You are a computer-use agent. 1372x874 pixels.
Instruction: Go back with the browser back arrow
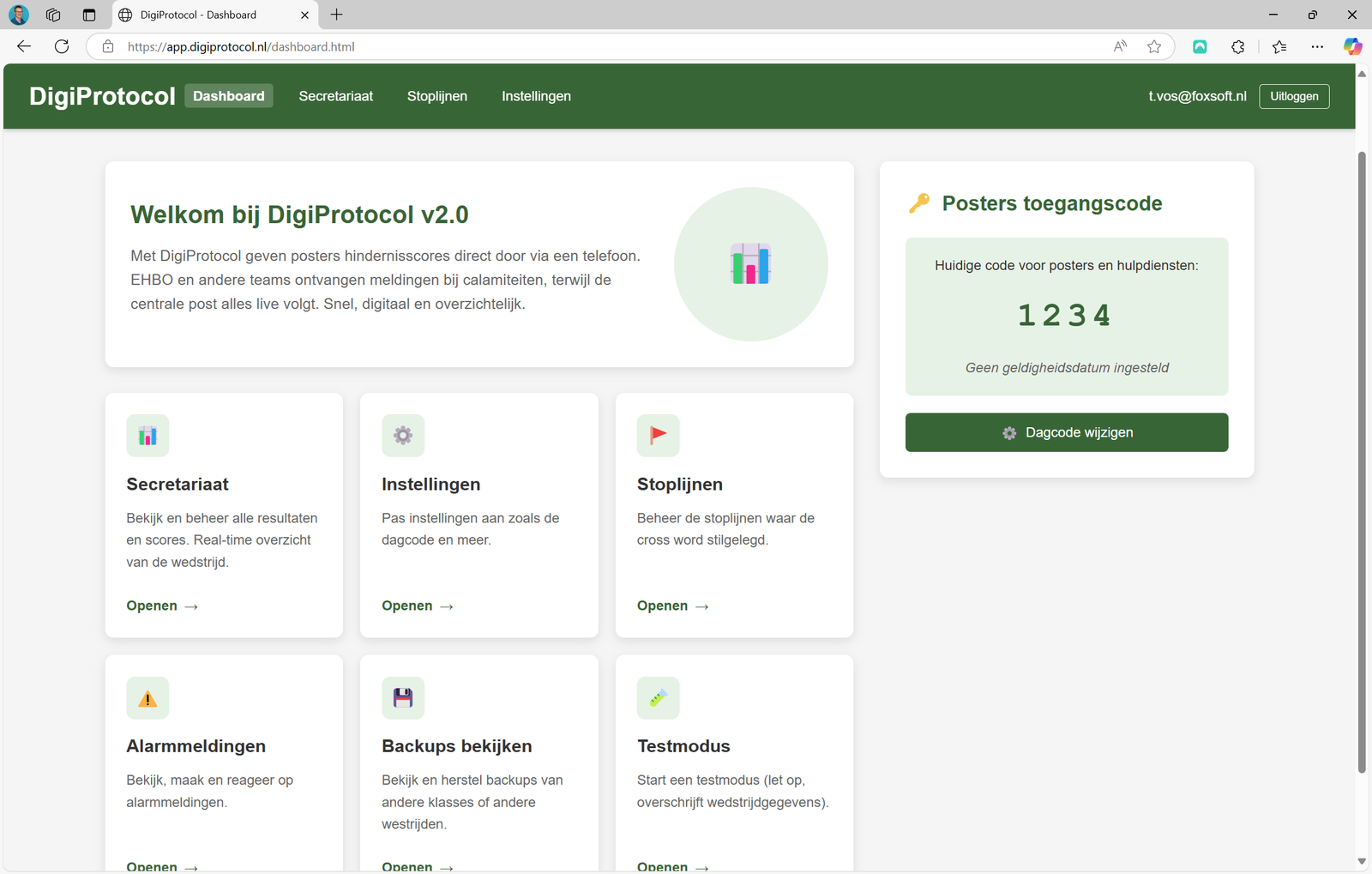(x=24, y=46)
